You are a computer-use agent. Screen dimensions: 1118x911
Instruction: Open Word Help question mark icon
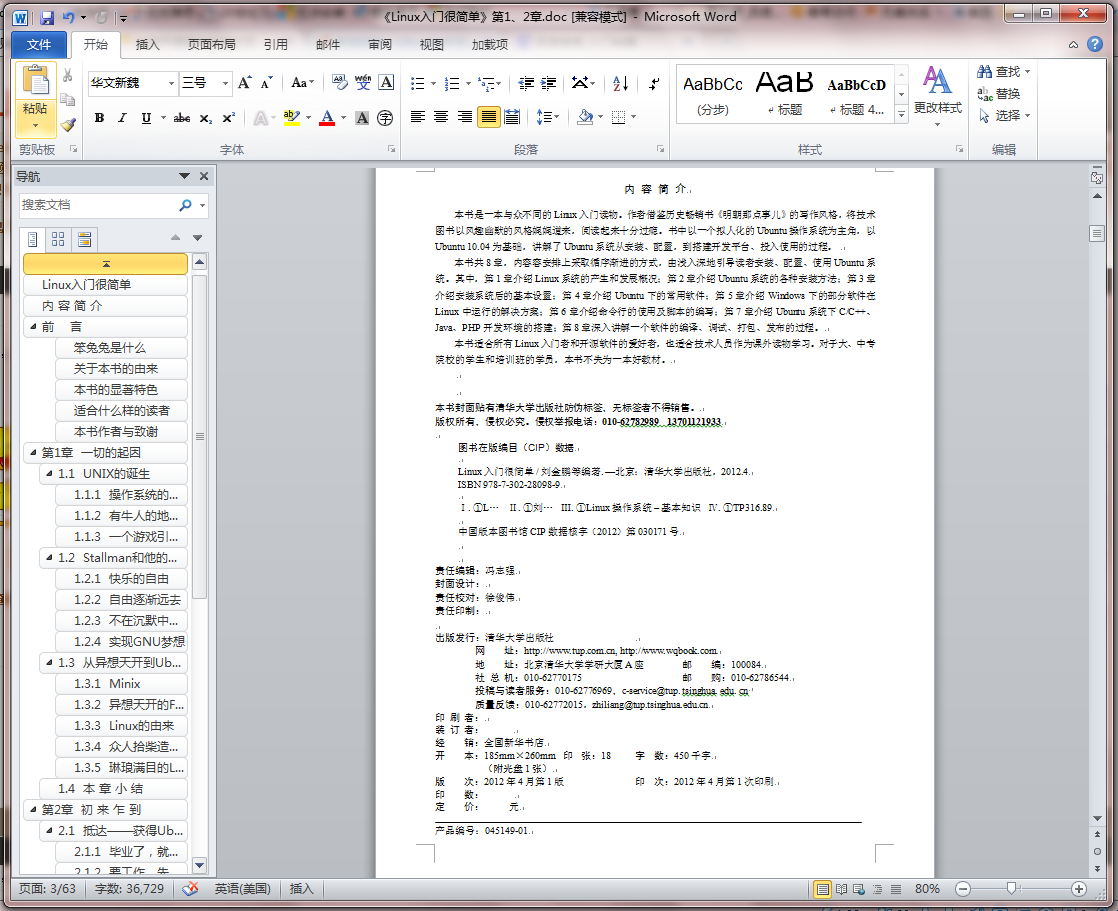[x=1095, y=44]
